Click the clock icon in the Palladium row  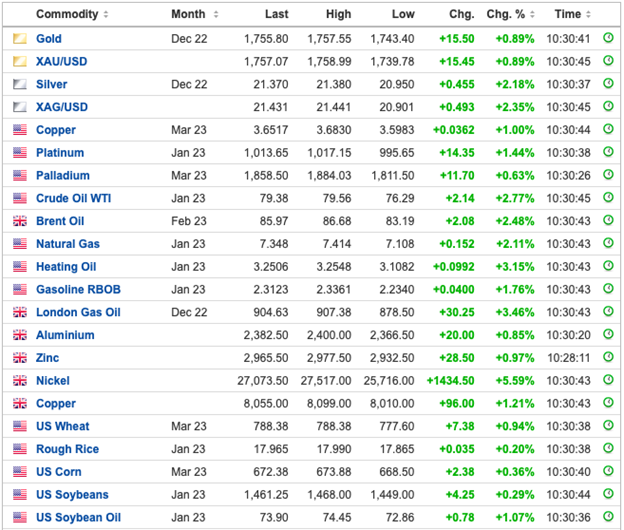pos(608,175)
